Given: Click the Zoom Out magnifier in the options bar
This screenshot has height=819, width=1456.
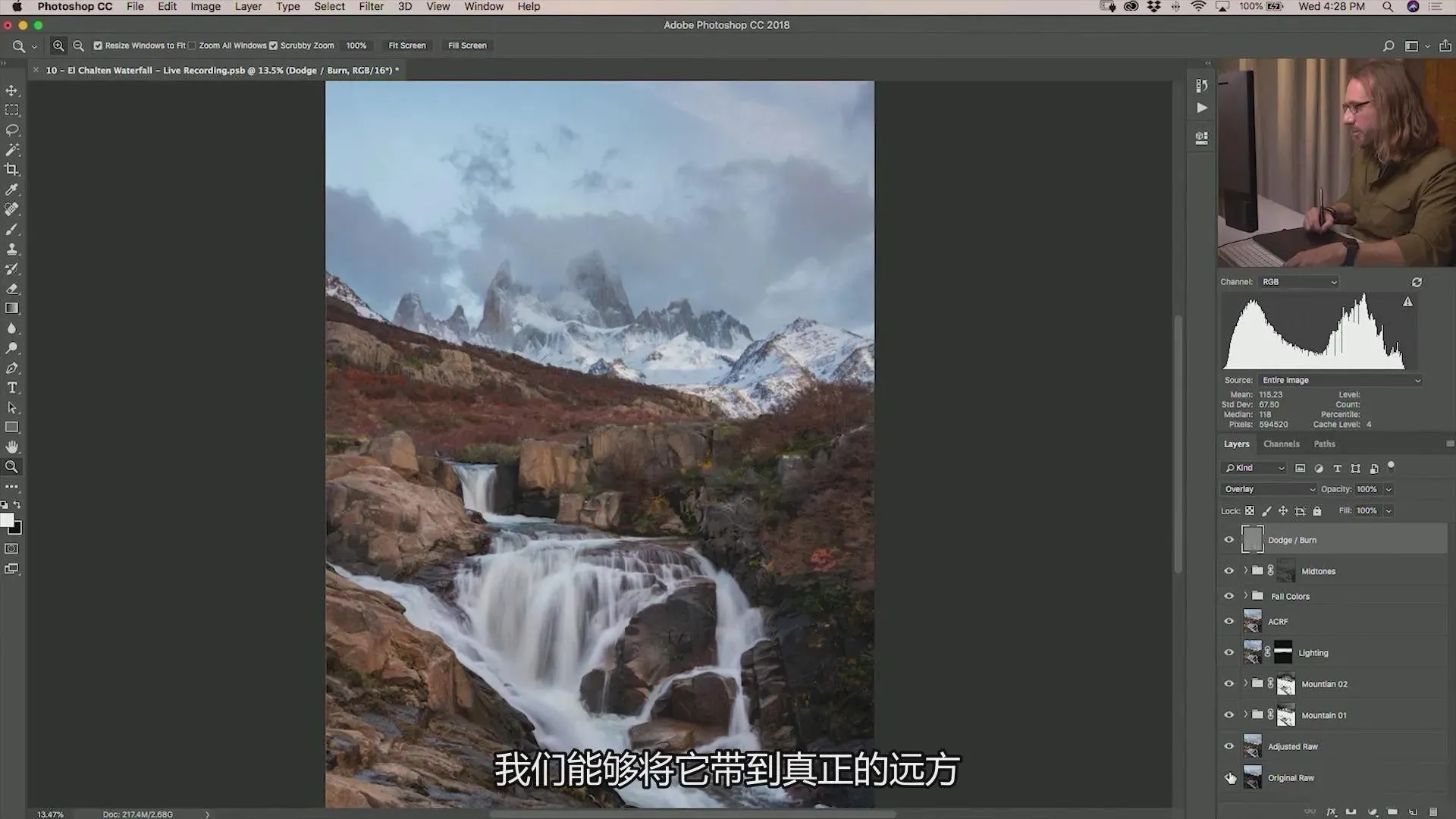Looking at the screenshot, I should (x=78, y=45).
